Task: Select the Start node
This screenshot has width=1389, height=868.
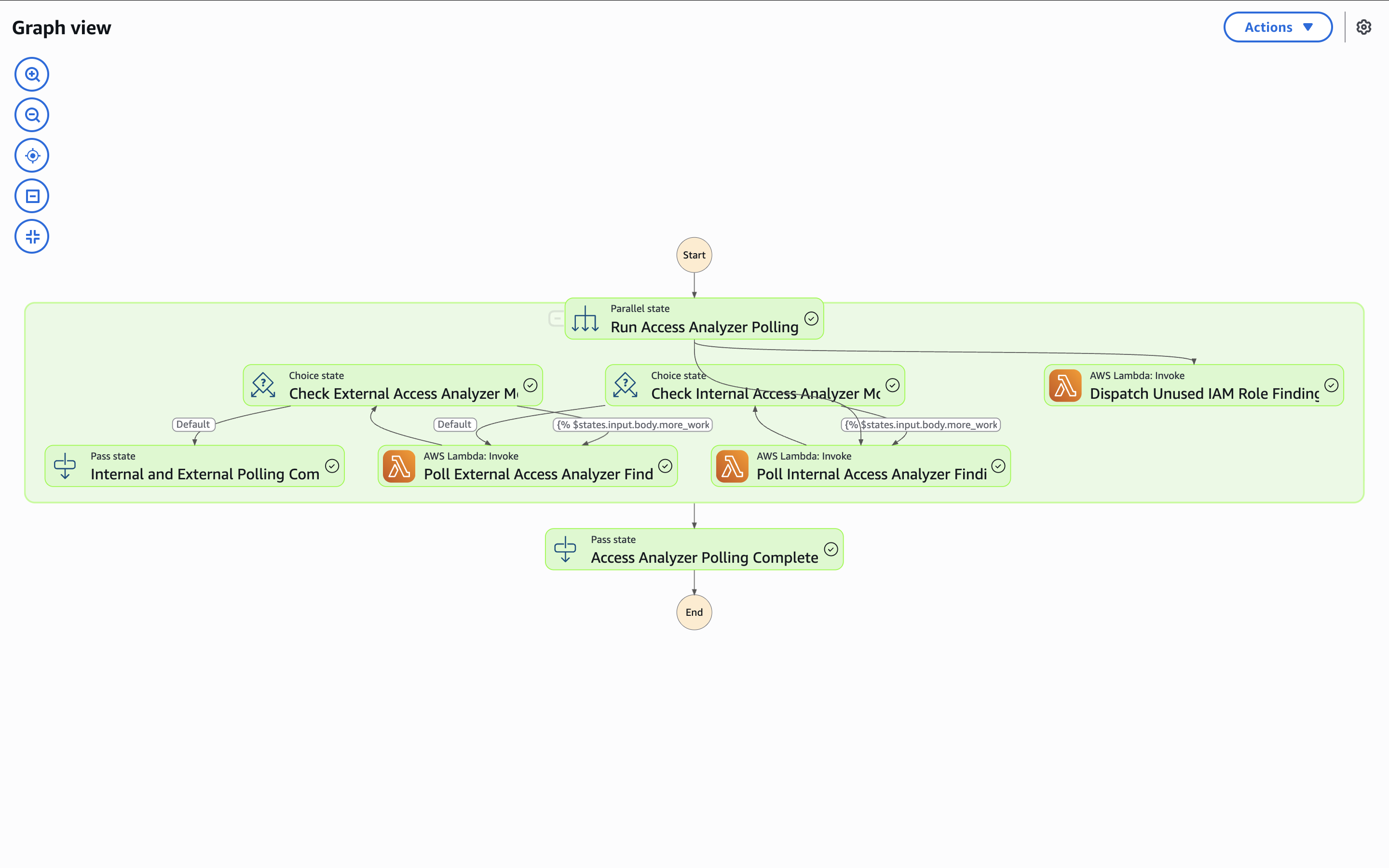Action: pos(694,255)
